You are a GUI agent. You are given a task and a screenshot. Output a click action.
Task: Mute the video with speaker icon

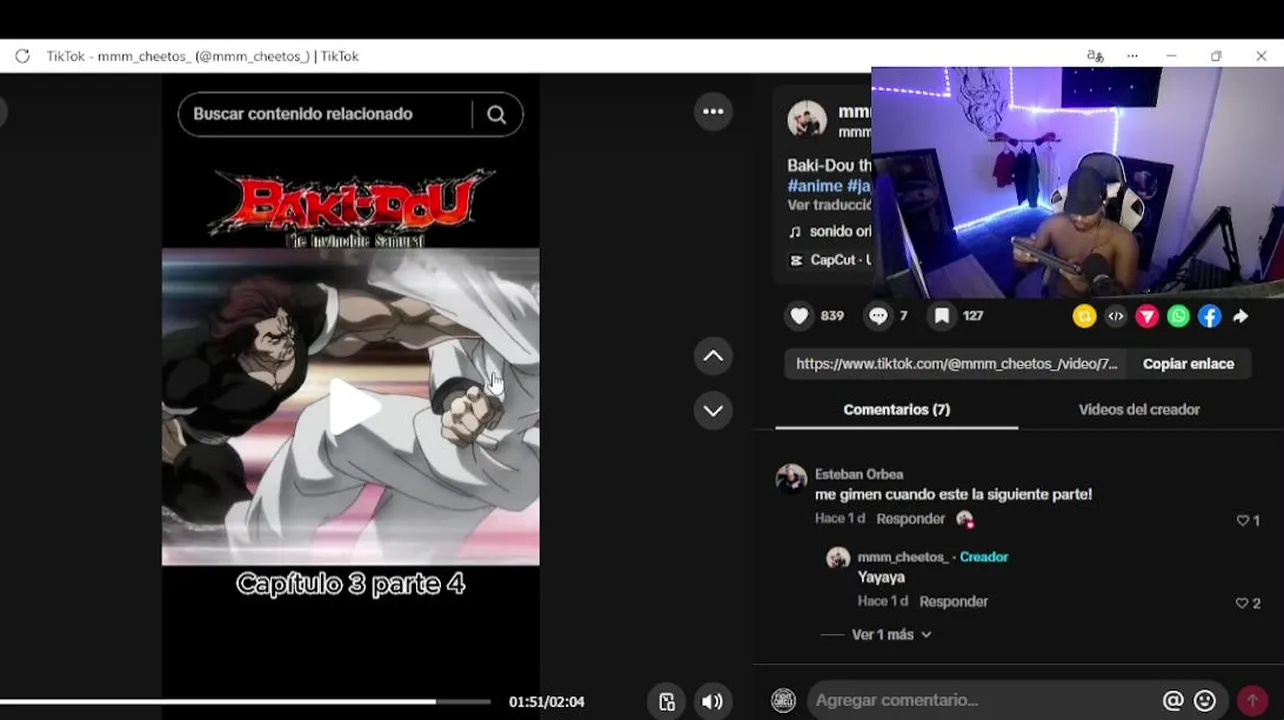click(712, 701)
